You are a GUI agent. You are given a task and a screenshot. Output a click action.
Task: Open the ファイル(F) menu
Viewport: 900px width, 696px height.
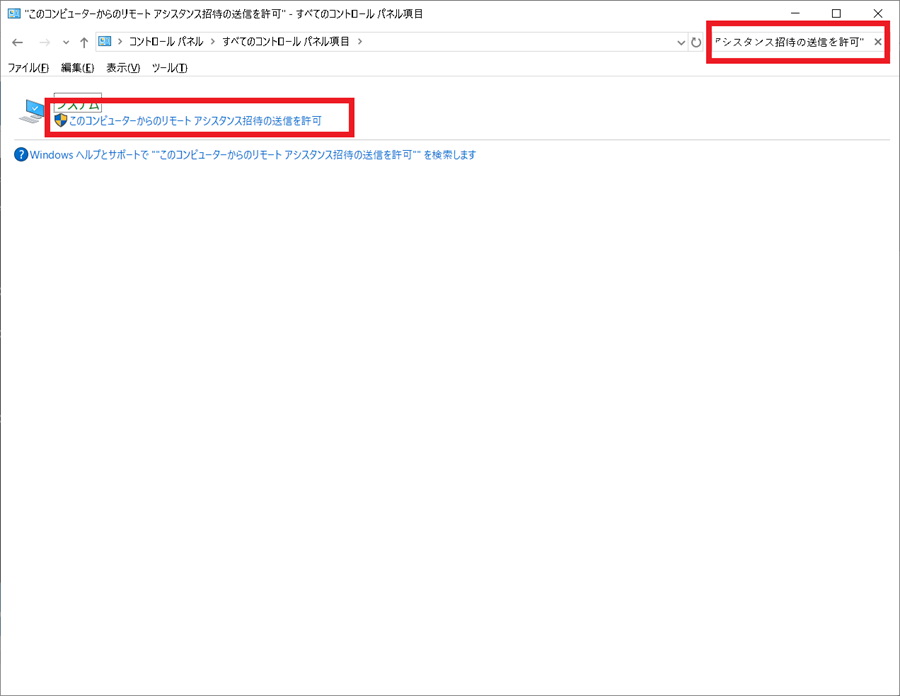(28, 68)
